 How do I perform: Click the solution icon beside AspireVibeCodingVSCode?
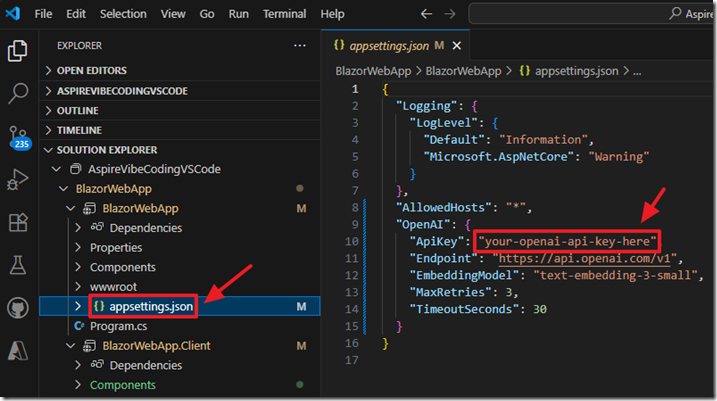tap(75, 169)
